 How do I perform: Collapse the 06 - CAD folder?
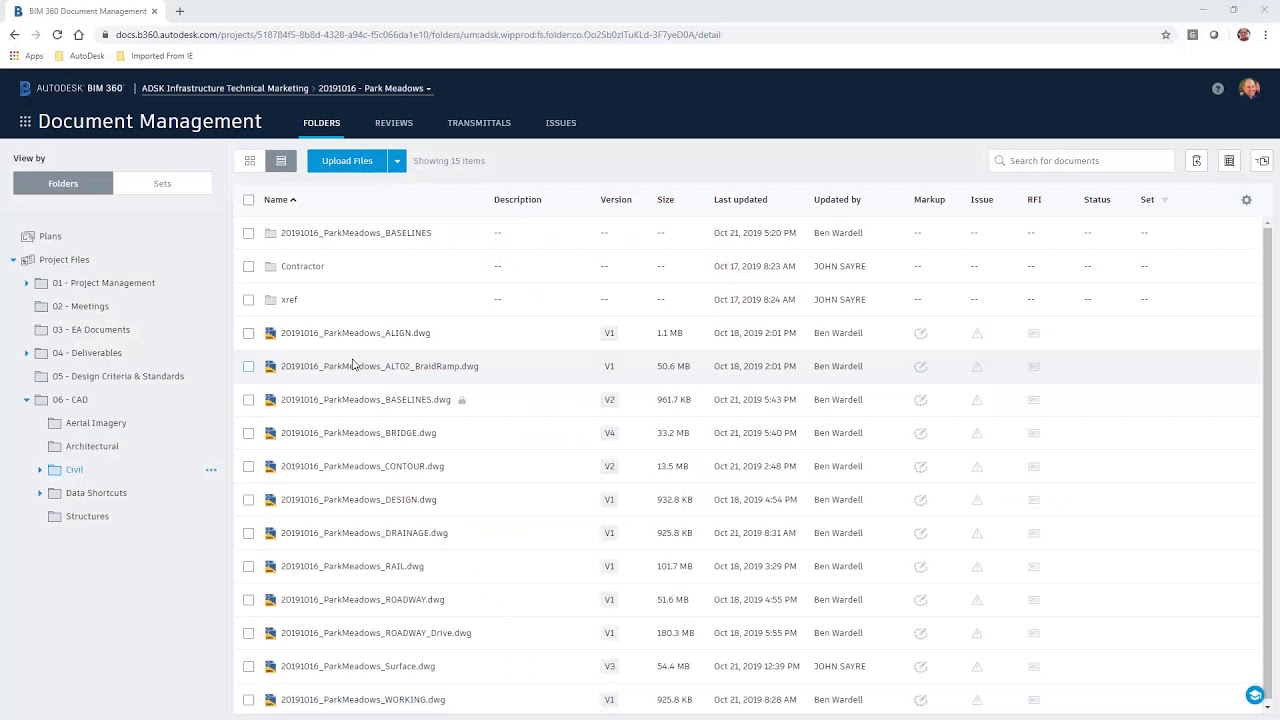(x=27, y=400)
